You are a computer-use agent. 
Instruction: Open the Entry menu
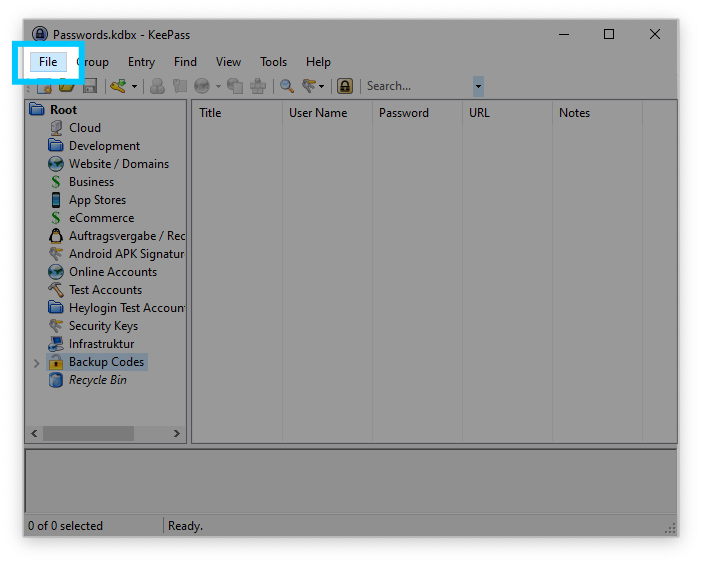(x=141, y=62)
